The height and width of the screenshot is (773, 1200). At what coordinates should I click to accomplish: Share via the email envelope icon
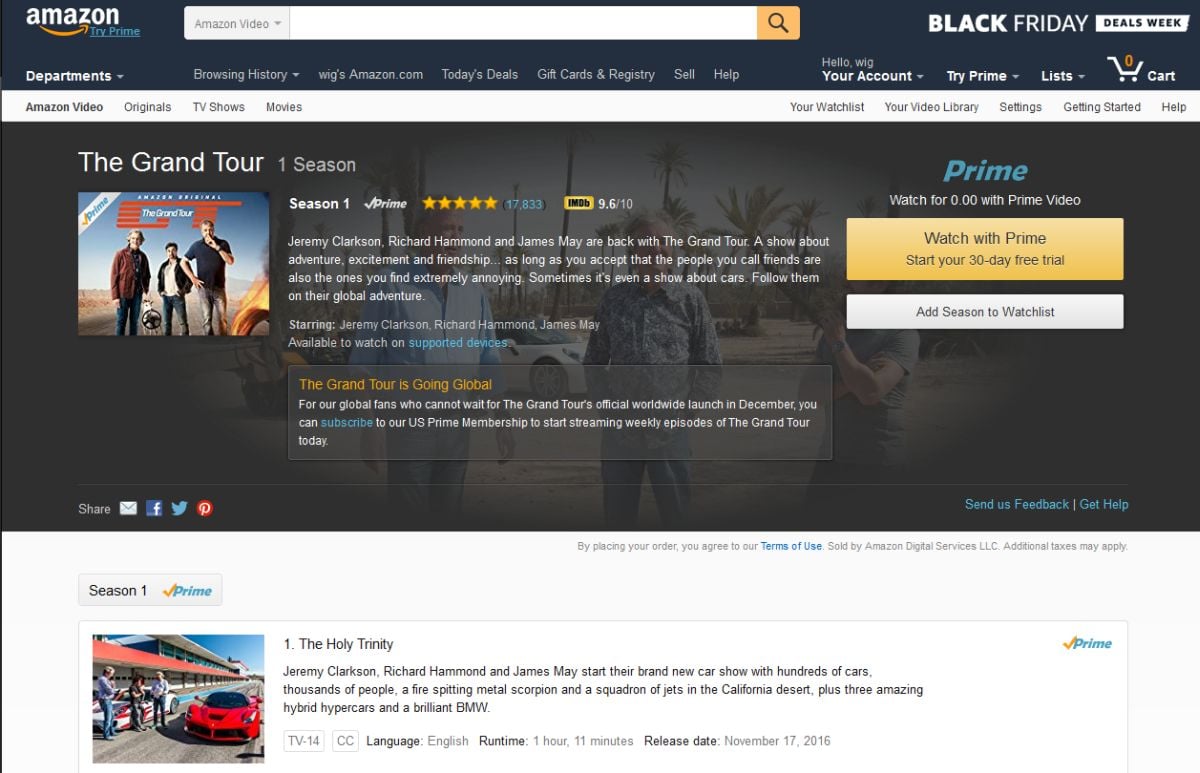(128, 508)
